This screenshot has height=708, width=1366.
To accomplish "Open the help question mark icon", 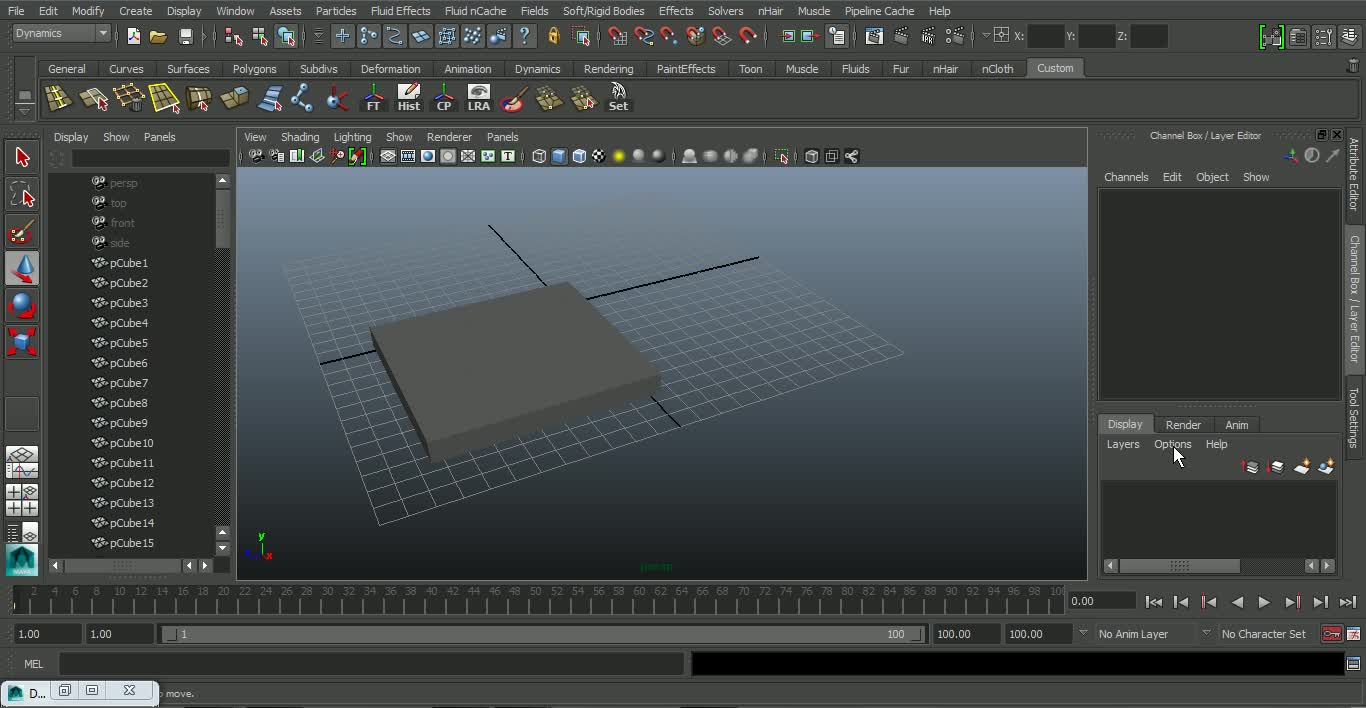I will tap(524, 36).
